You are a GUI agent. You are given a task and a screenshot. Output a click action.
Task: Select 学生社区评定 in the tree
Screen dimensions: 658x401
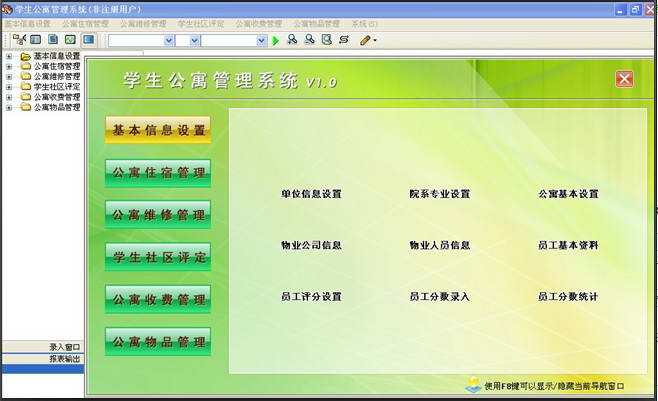pyautogui.click(x=57, y=87)
